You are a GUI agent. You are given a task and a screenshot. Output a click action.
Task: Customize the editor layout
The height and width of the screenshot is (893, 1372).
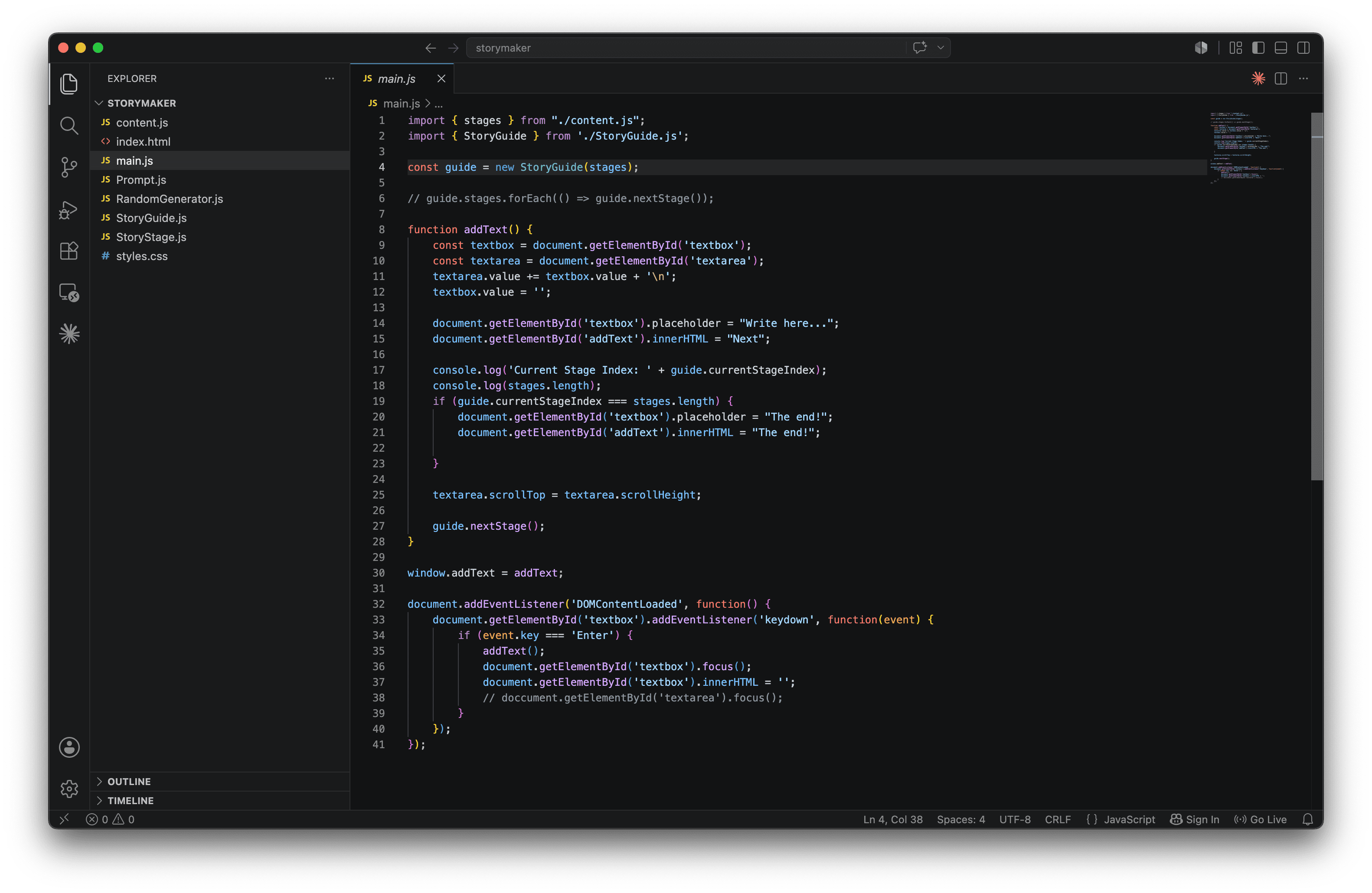coord(1235,48)
